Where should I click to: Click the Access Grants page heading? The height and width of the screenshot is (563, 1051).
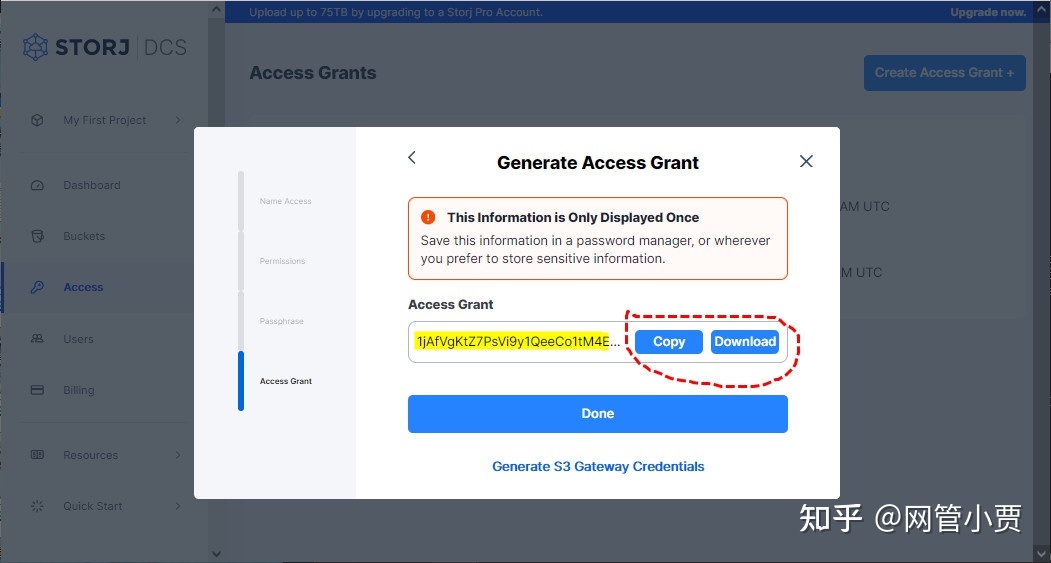pyautogui.click(x=313, y=72)
